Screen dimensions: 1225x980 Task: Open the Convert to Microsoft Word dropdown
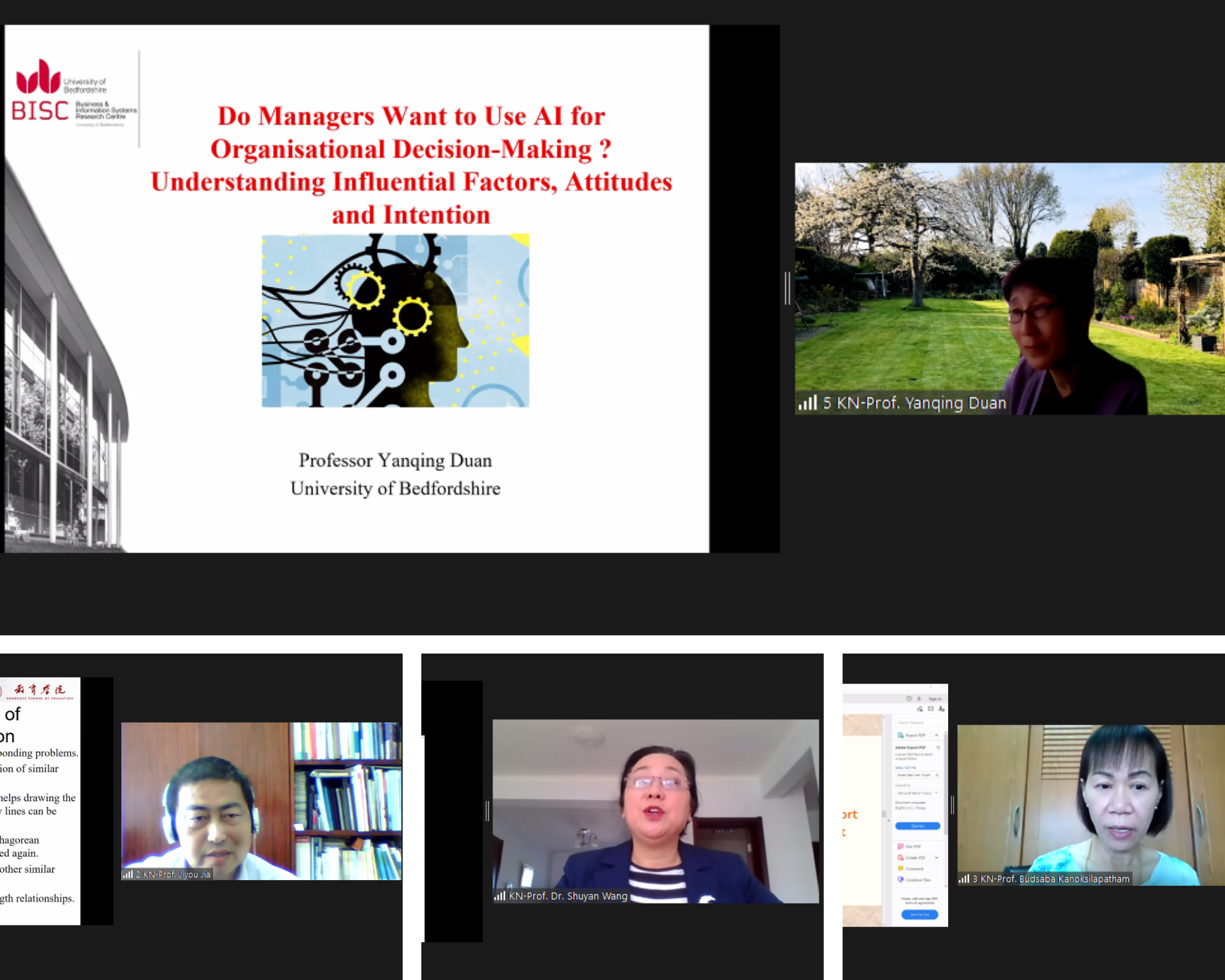coord(917,793)
